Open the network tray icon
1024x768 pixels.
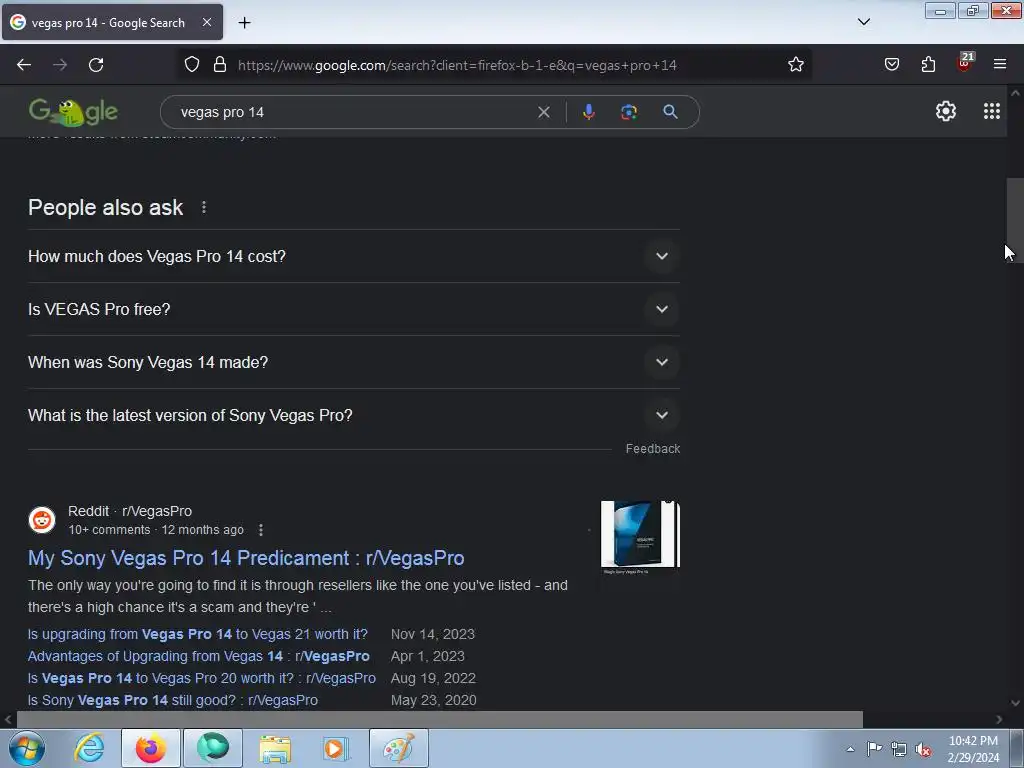pos(899,749)
